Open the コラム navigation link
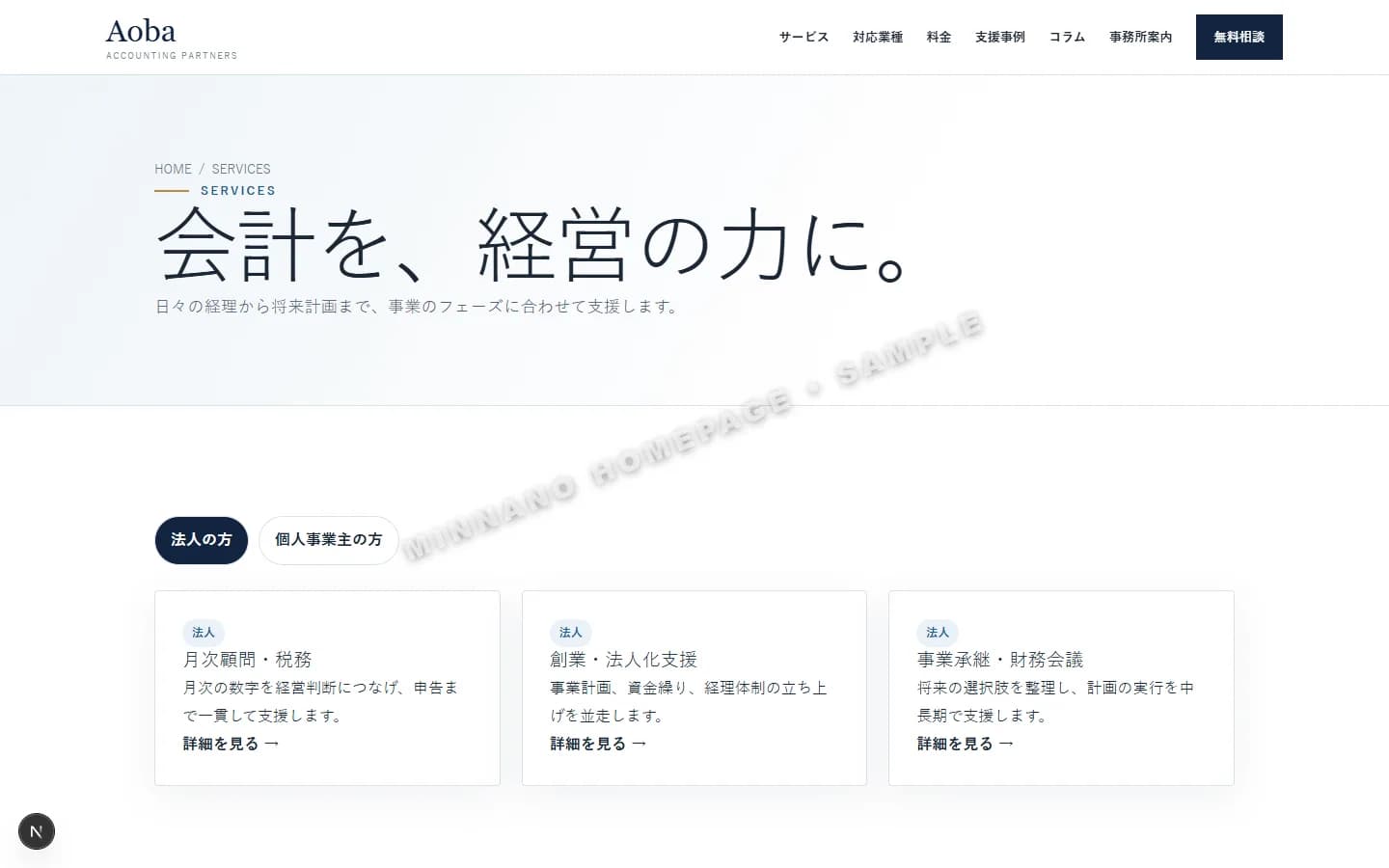The height and width of the screenshot is (868, 1389). (x=1067, y=37)
